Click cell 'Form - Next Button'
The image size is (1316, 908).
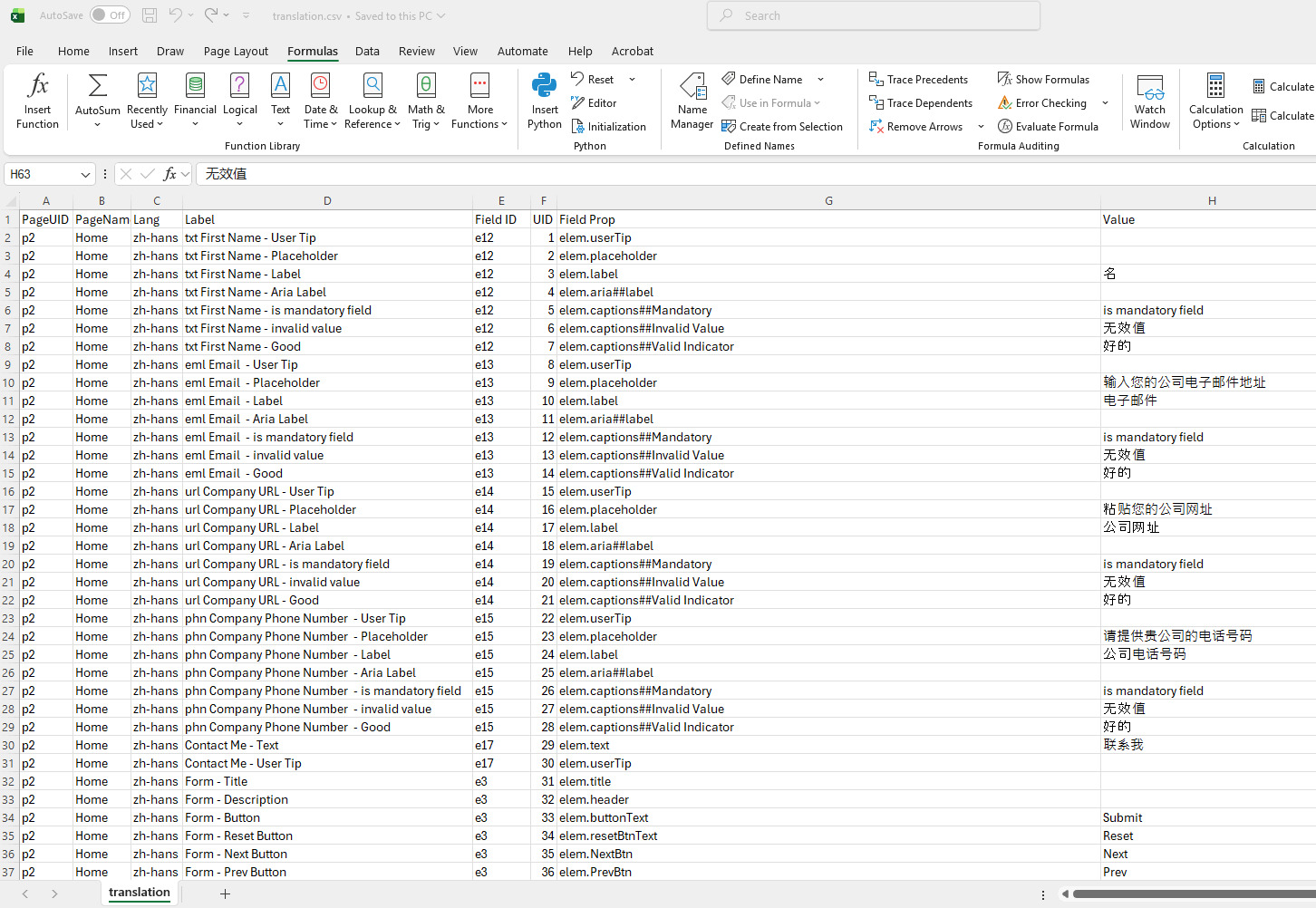point(327,854)
